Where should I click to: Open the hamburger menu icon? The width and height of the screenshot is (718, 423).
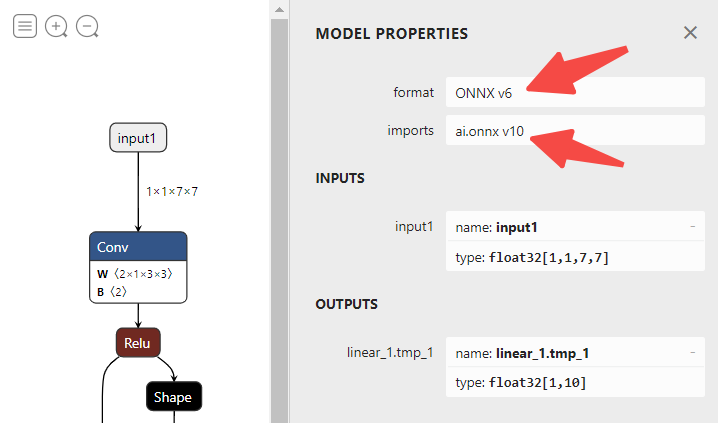pyautogui.click(x=25, y=27)
